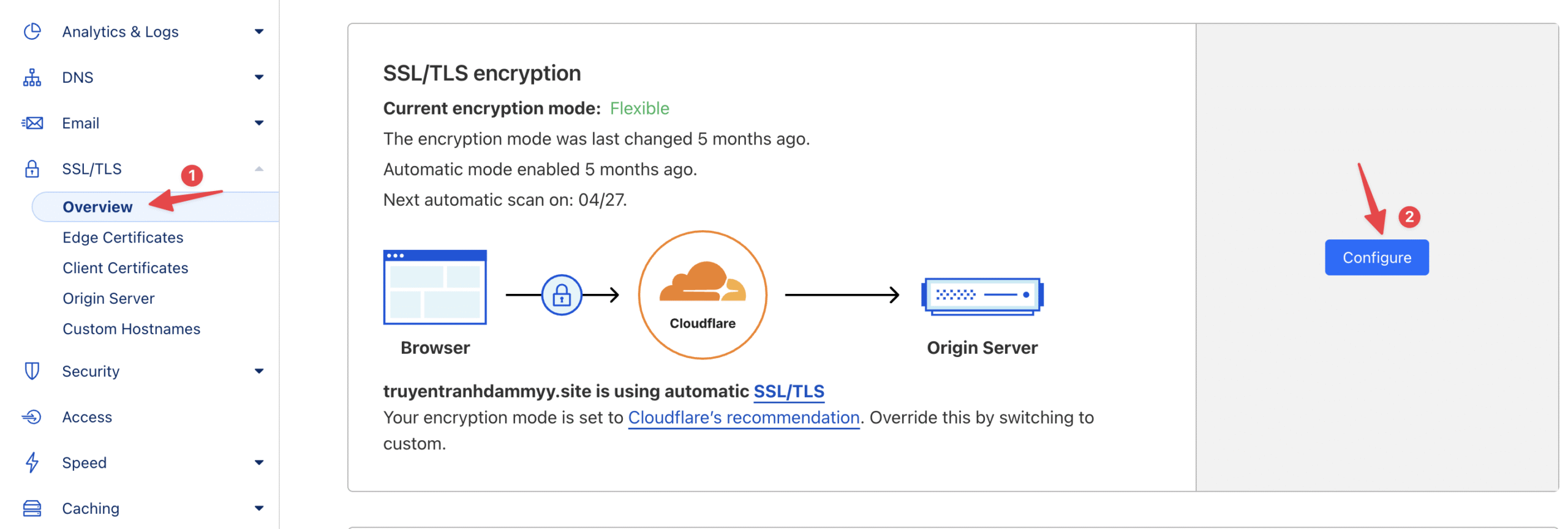Click 'Automatic mode enabled 5 months ago.' text
Image resolution: width=1568 pixels, height=529 pixels.
(x=540, y=170)
